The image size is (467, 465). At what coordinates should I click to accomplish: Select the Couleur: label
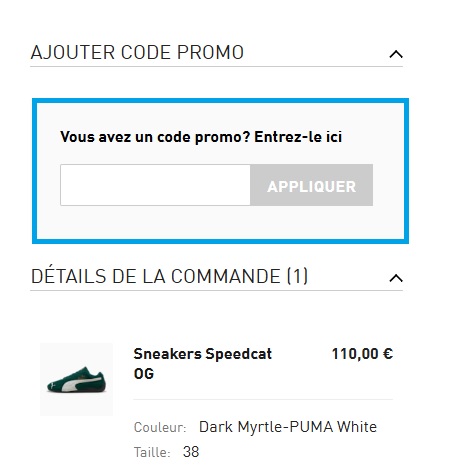tap(160, 427)
